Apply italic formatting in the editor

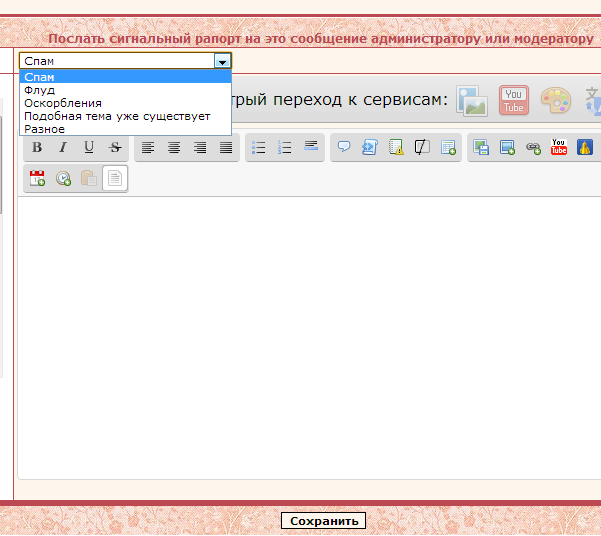(63, 147)
